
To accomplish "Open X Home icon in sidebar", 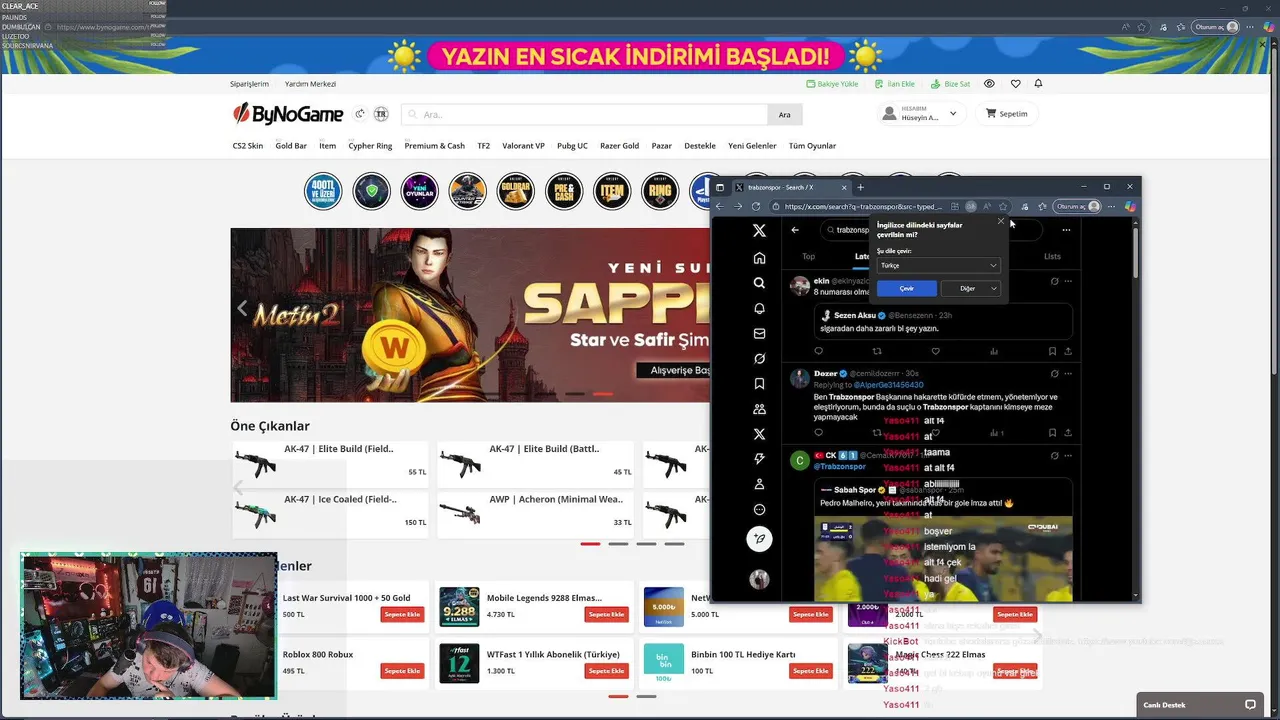I will 759,258.
